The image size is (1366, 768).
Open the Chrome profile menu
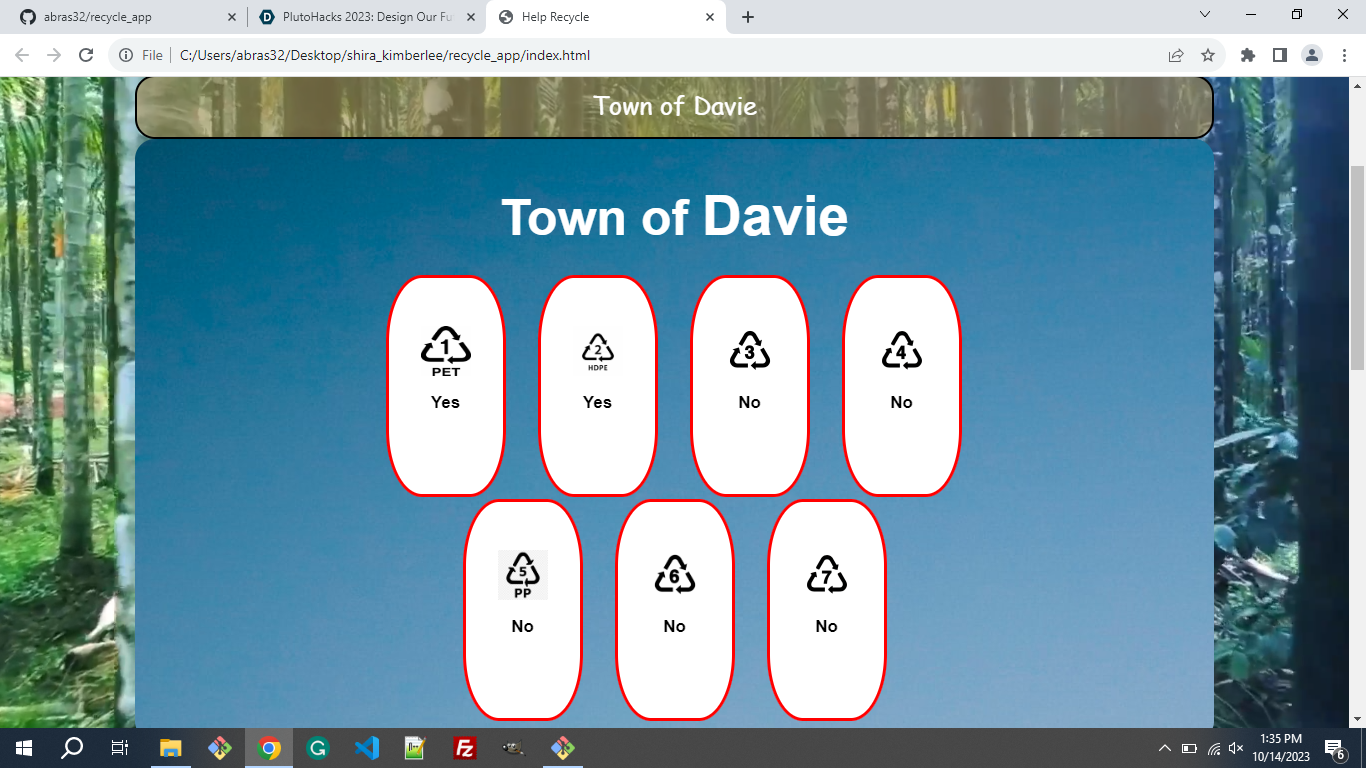point(1312,55)
